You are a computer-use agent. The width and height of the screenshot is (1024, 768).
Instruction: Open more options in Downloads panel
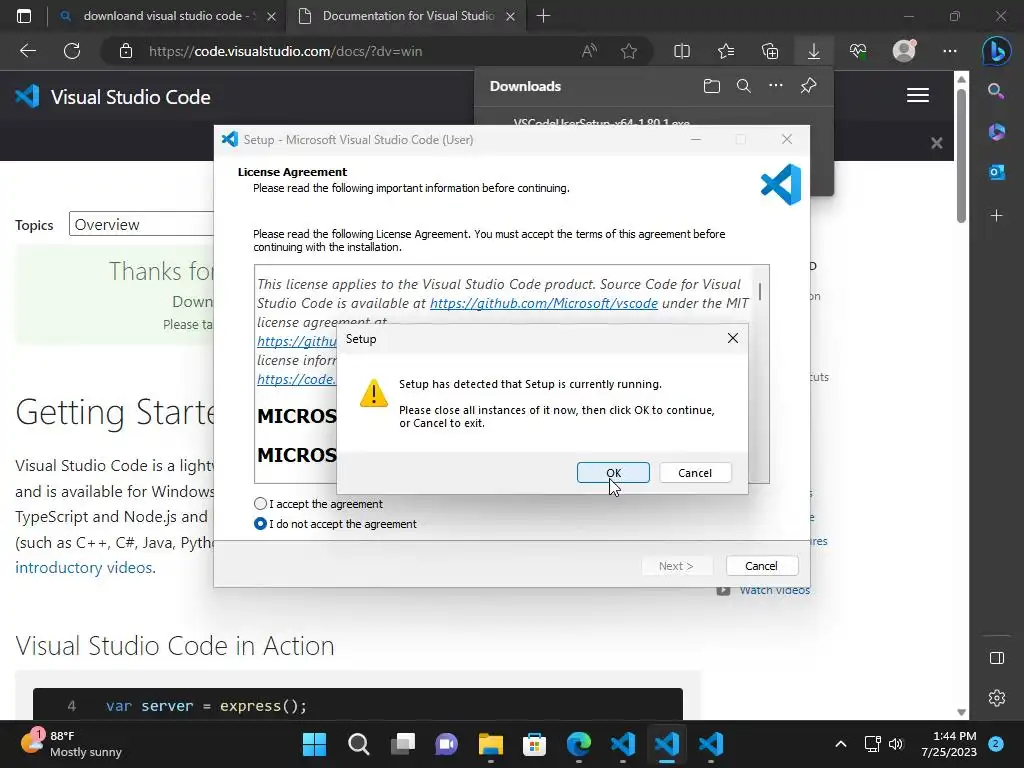[x=776, y=86]
